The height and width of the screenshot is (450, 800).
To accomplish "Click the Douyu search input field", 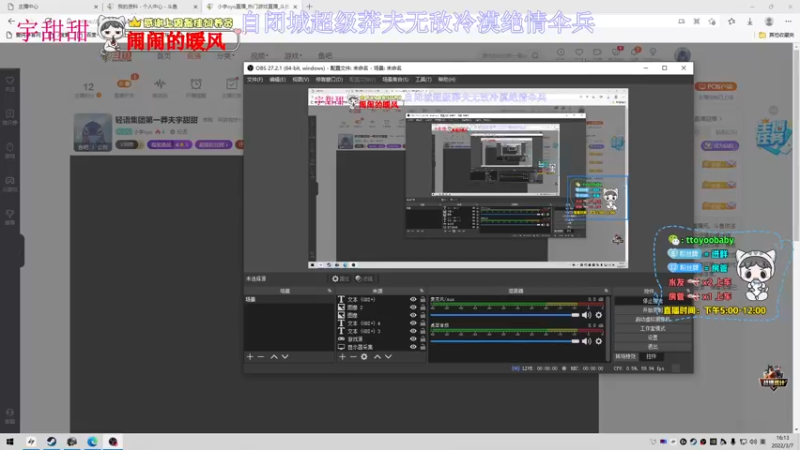I will tap(505, 55).
